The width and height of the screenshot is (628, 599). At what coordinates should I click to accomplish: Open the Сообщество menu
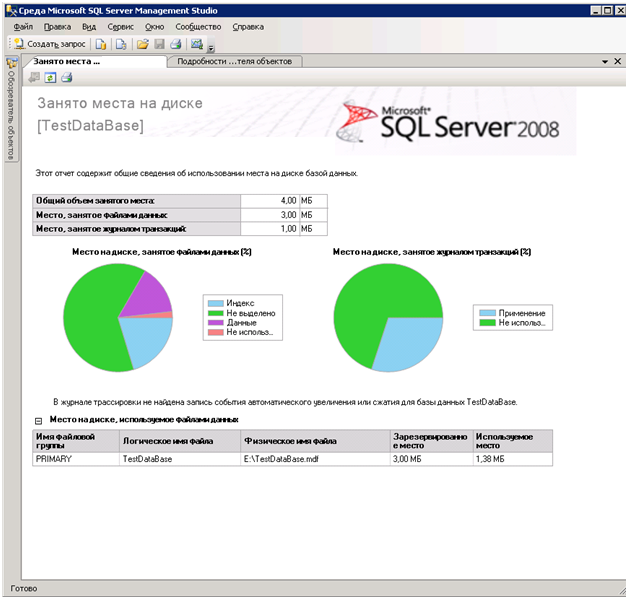198,27
